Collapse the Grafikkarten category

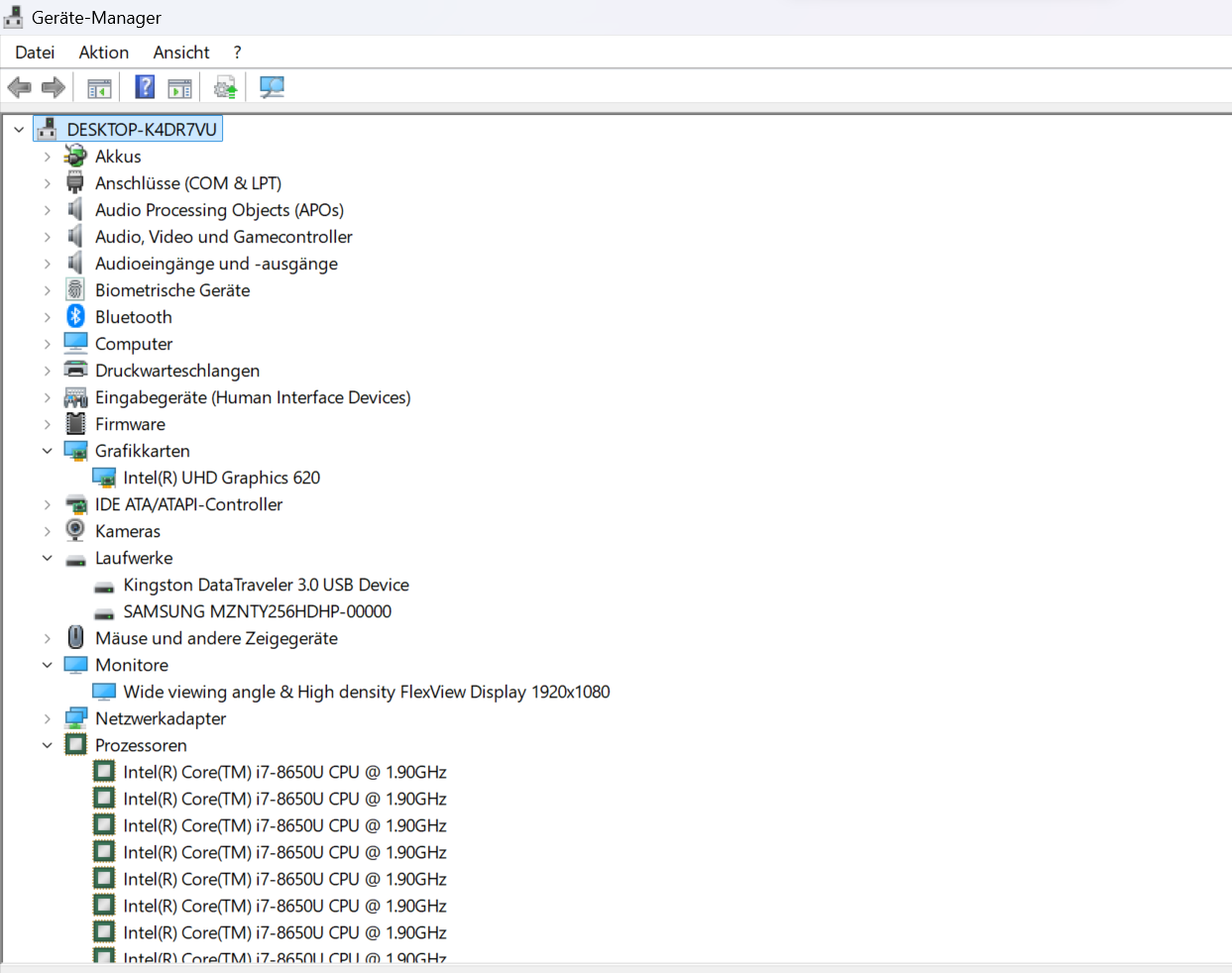point(47,451)
